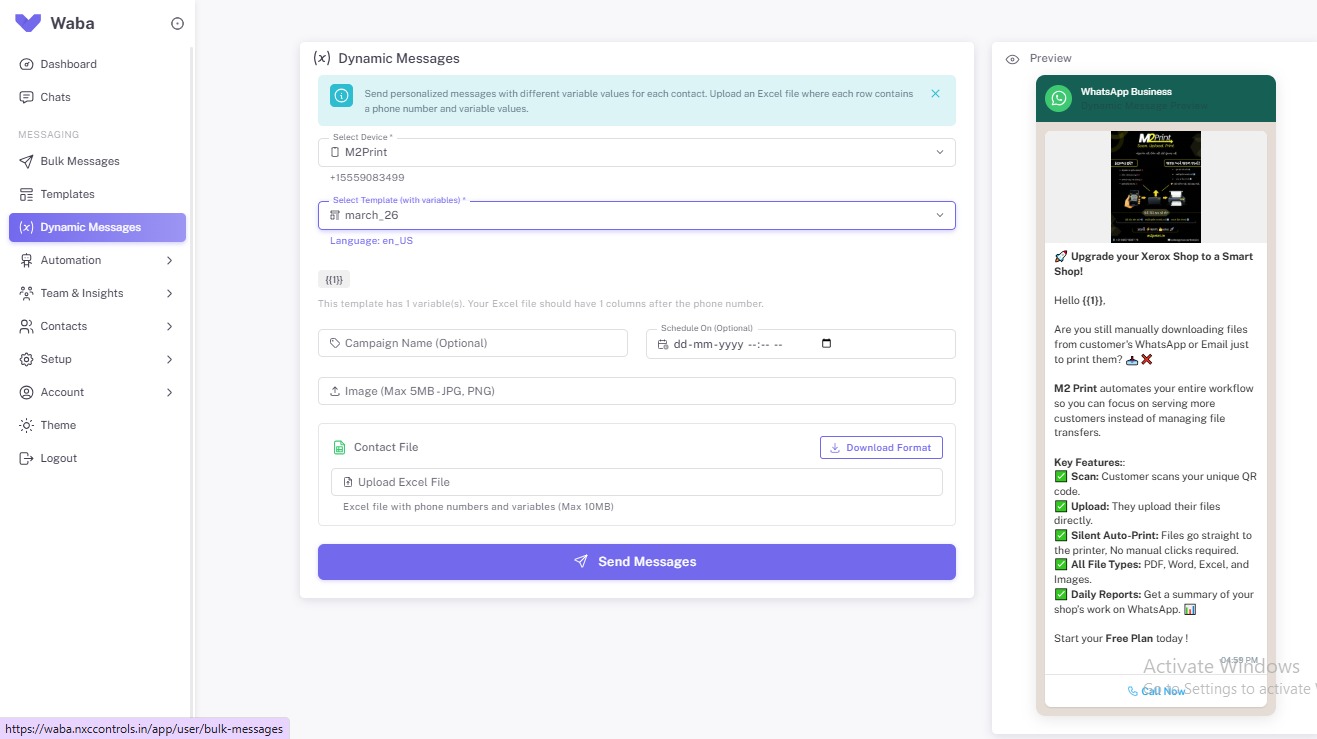Click Logout at the bottom of the sidebar
1317x739 pixels.
tap(56, 458)
